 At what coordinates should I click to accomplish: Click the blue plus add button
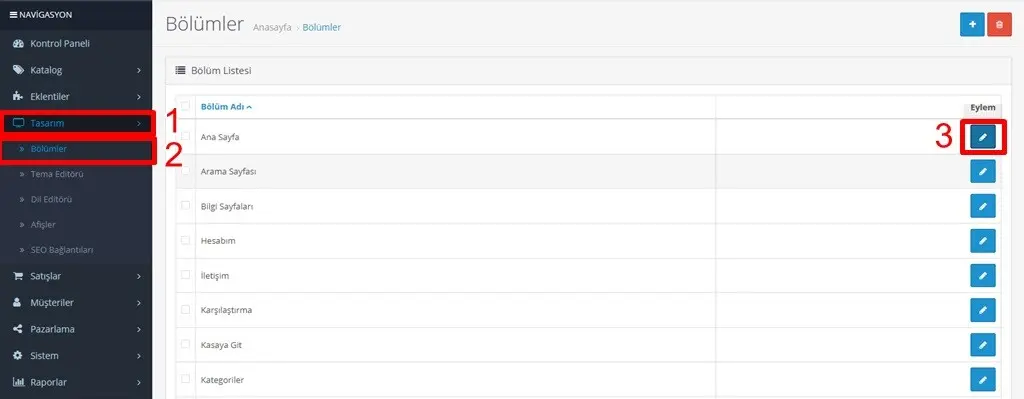[972, 24]
